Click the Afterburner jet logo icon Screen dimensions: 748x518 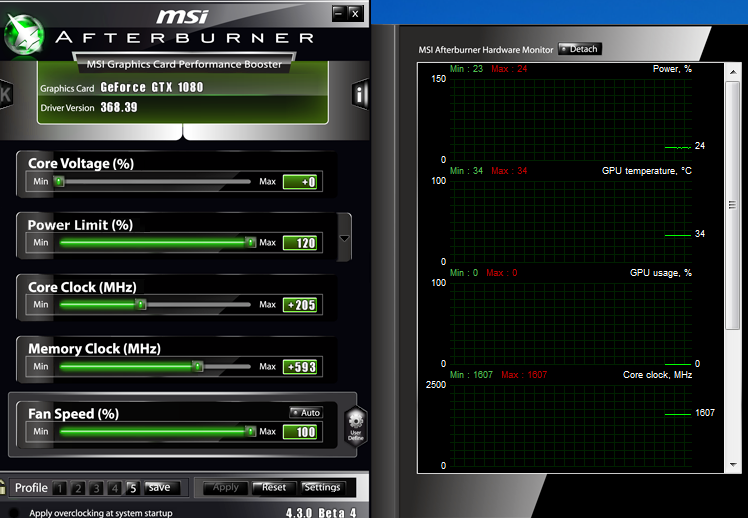tap(23, 34)
